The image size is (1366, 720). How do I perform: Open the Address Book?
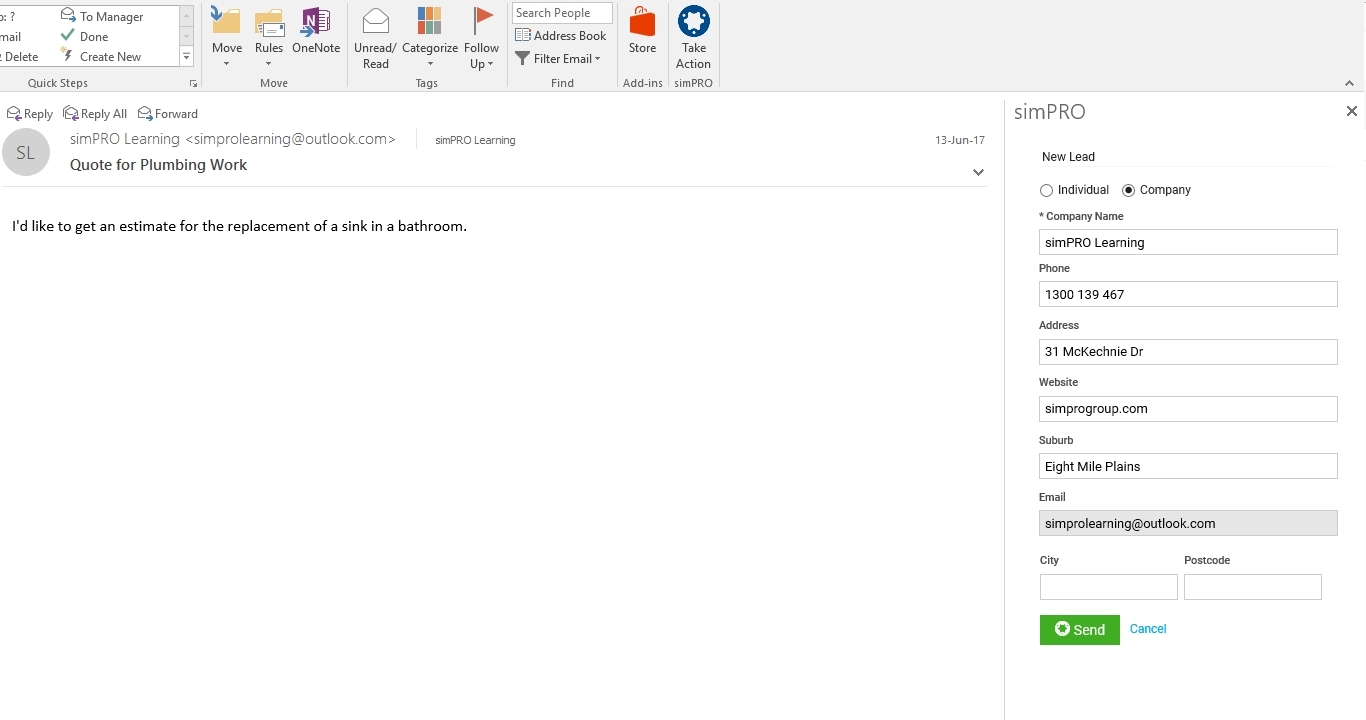coord(560,36)
